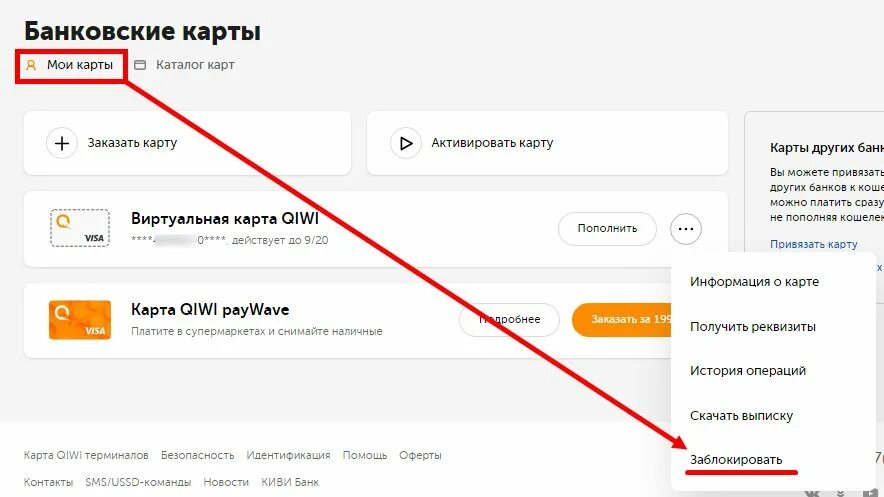Click the КИВИ Банк footer link

pos(290,482)
